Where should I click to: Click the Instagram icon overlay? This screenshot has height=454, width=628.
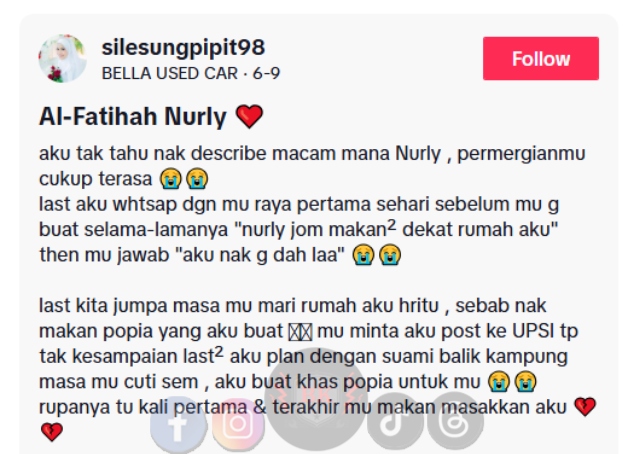(x=238, y=426)
